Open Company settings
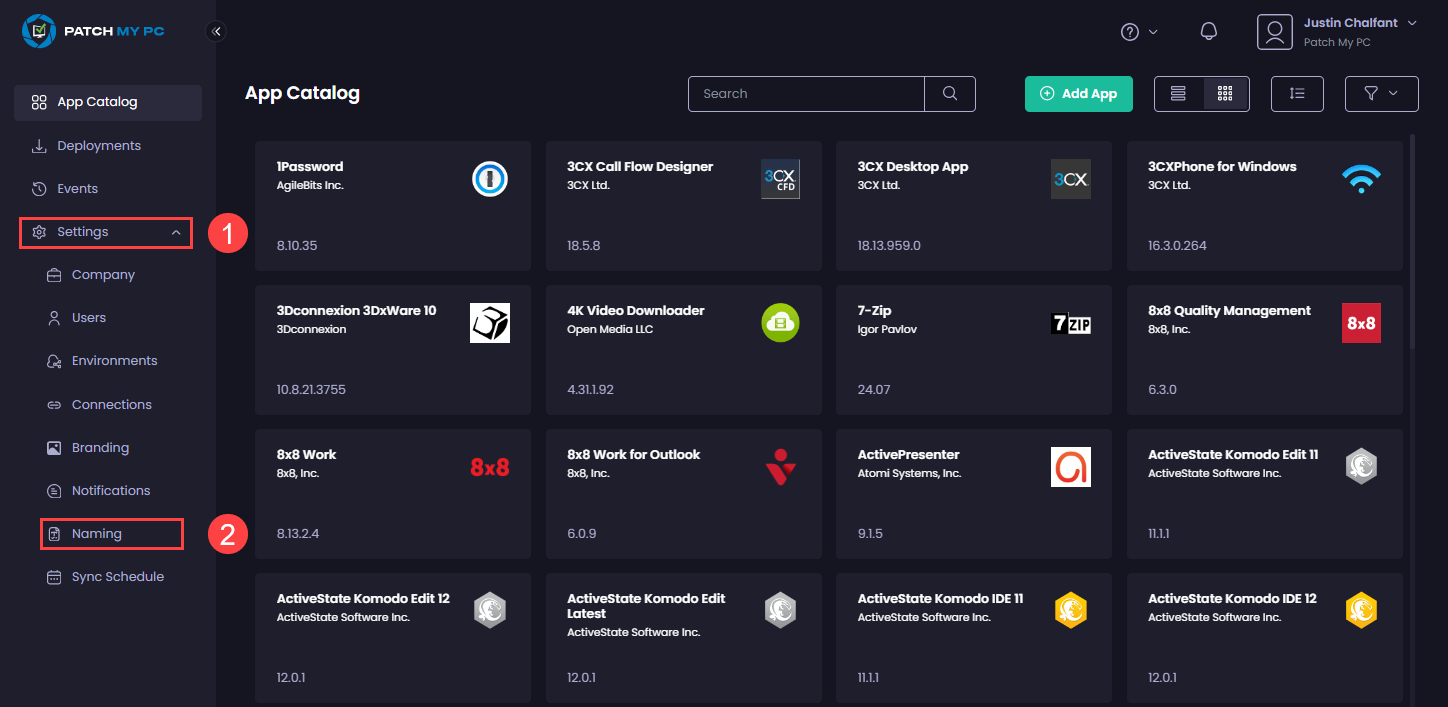The height and width of the screenshot is (707, 1448). click(x=103, y=275)
